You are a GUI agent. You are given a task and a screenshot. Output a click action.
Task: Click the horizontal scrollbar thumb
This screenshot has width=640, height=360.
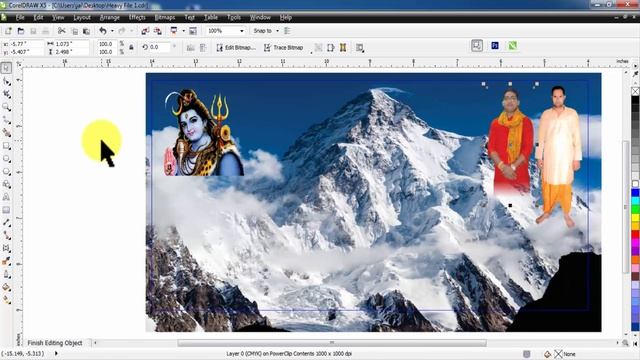click(x=331, y=343)
